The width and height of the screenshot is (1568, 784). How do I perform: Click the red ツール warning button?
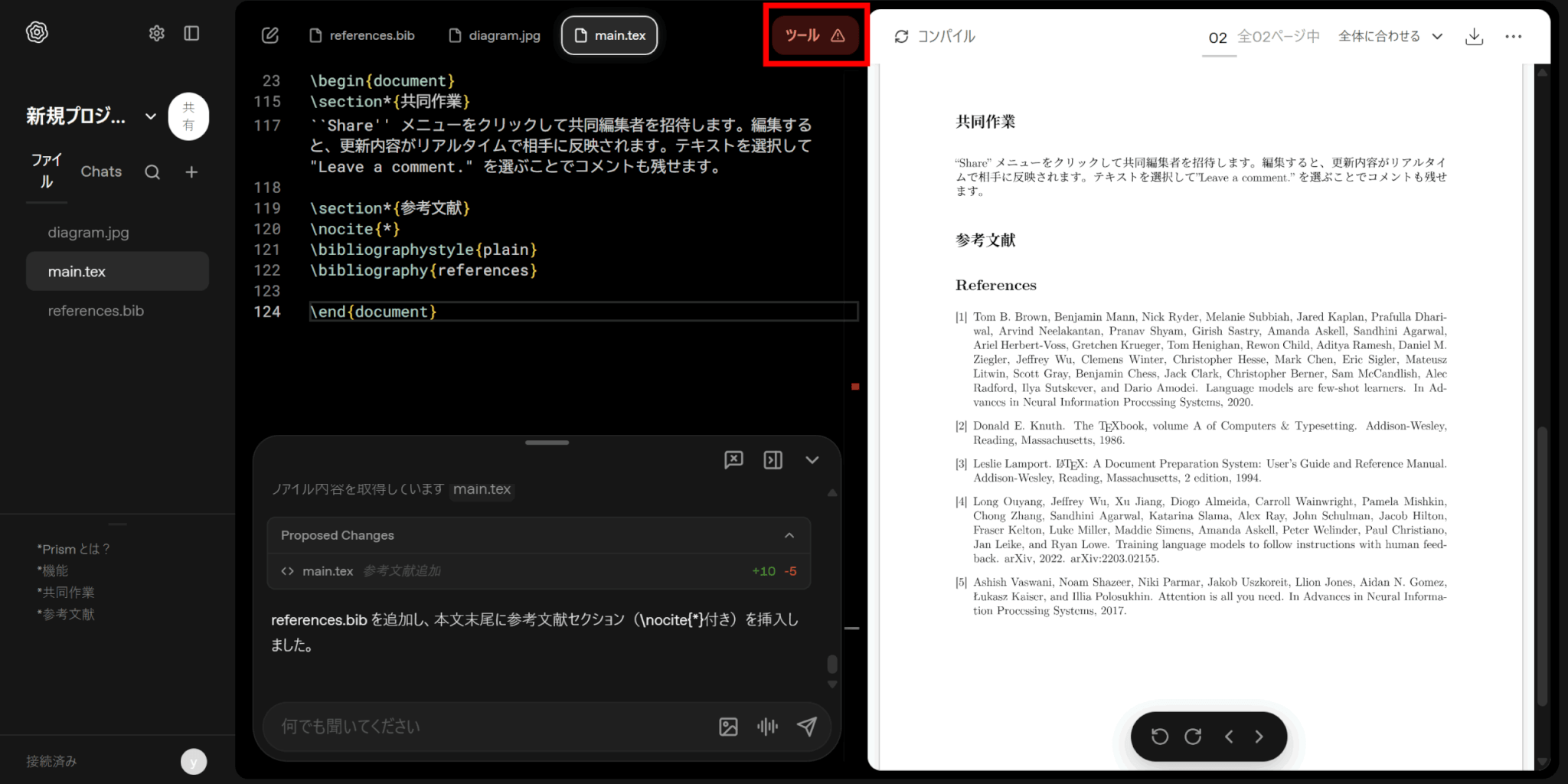pyautogui.click(x=815, y=35)
